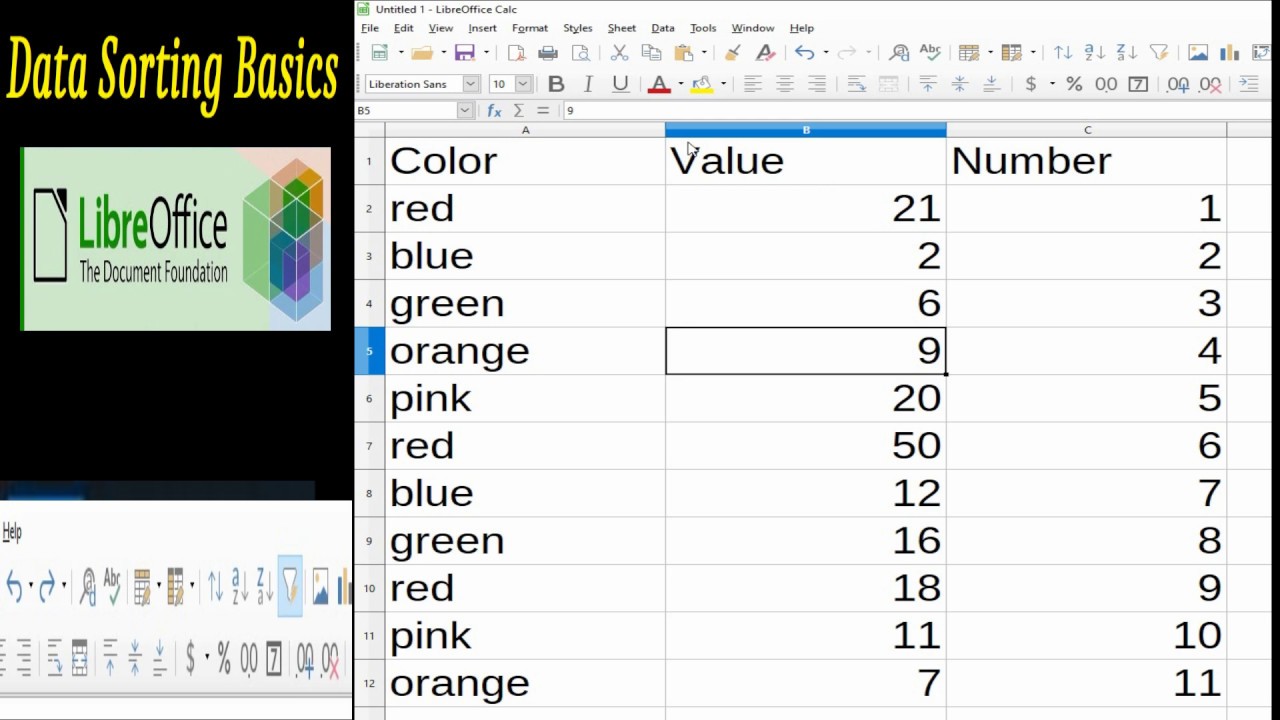Toggle Center Horizontally alignment
Viewport: 1280px width, 720px height.
point(785,84)
